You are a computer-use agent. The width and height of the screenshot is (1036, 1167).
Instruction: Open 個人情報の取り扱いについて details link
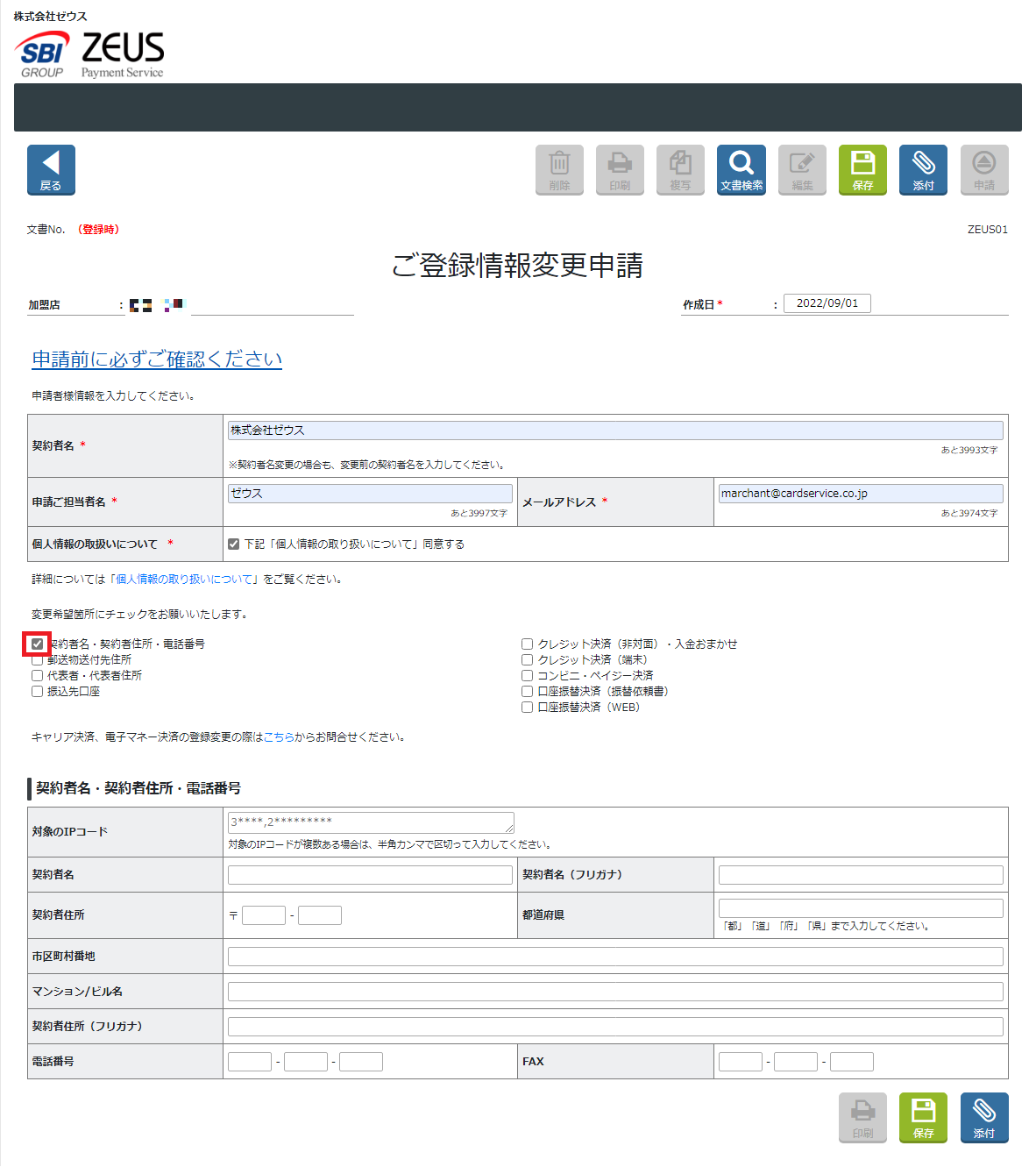(x=185, y=580)
